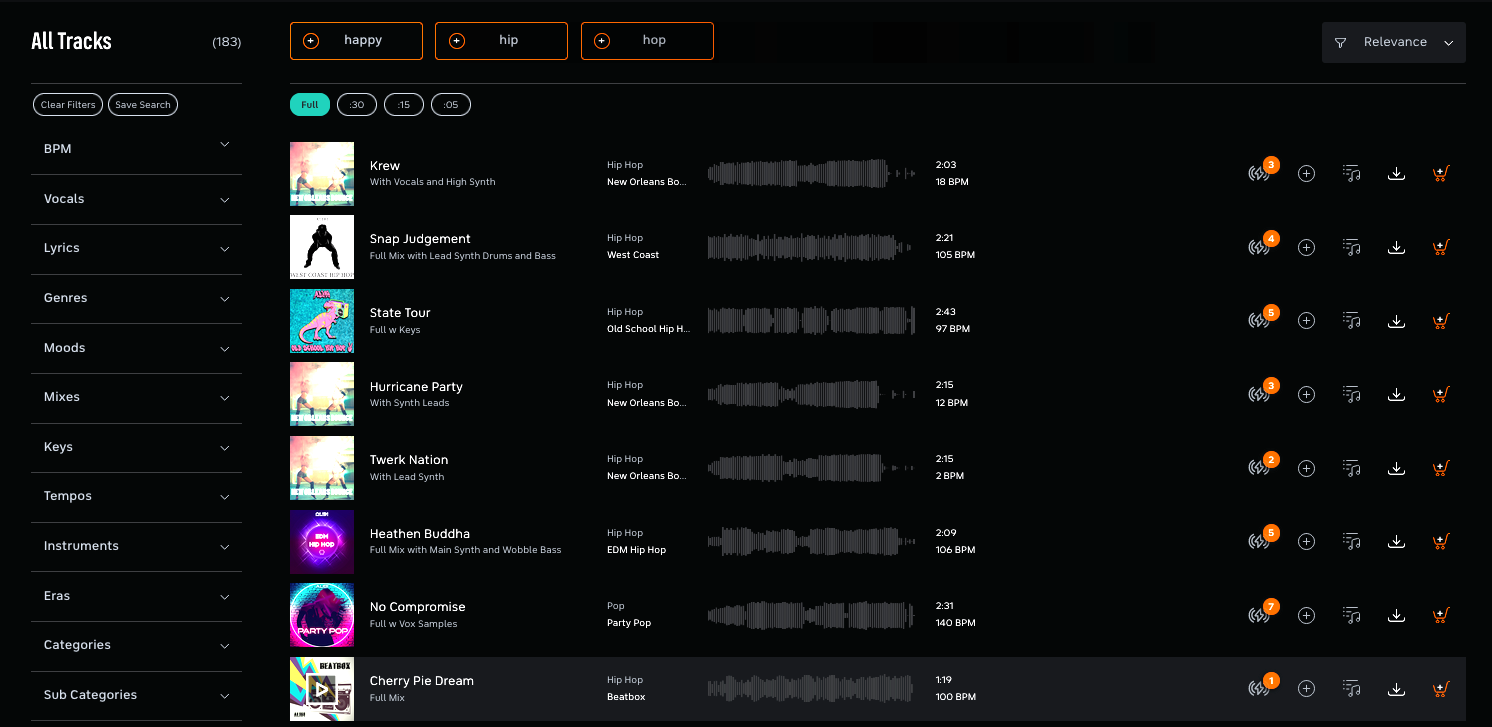Open stems for the Krew track
Screen dimensions: 1492x727
[x=1260, y=173]
